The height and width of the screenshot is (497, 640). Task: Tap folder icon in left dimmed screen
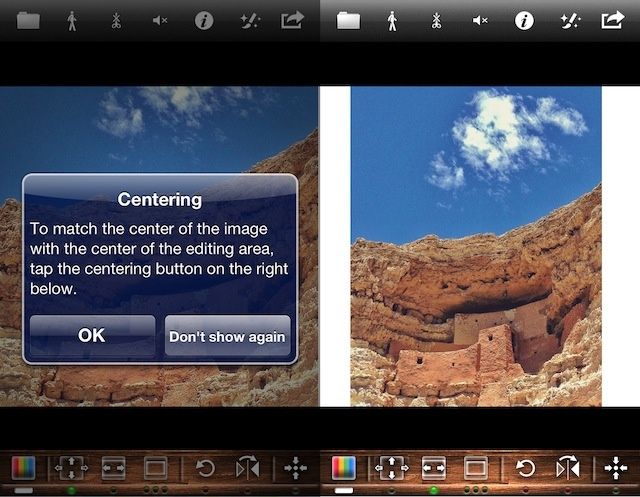coord(28,20)
